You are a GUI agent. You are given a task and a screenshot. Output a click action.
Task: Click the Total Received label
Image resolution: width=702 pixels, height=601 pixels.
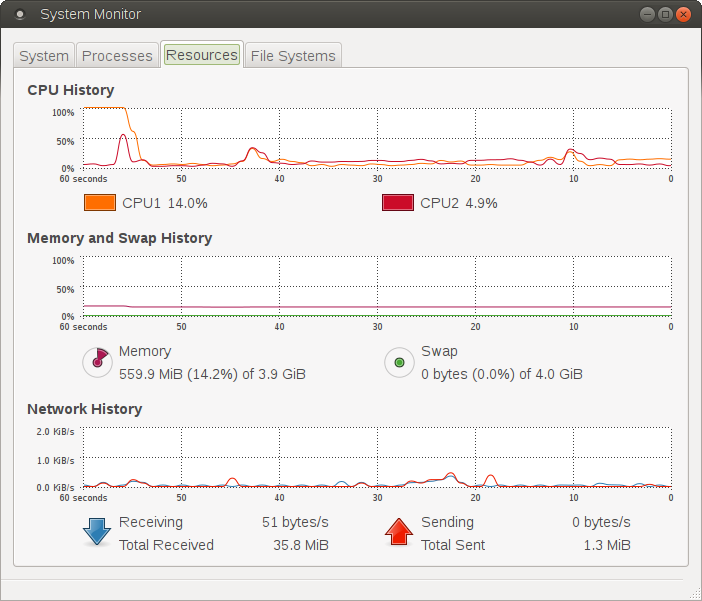point(167,545)
